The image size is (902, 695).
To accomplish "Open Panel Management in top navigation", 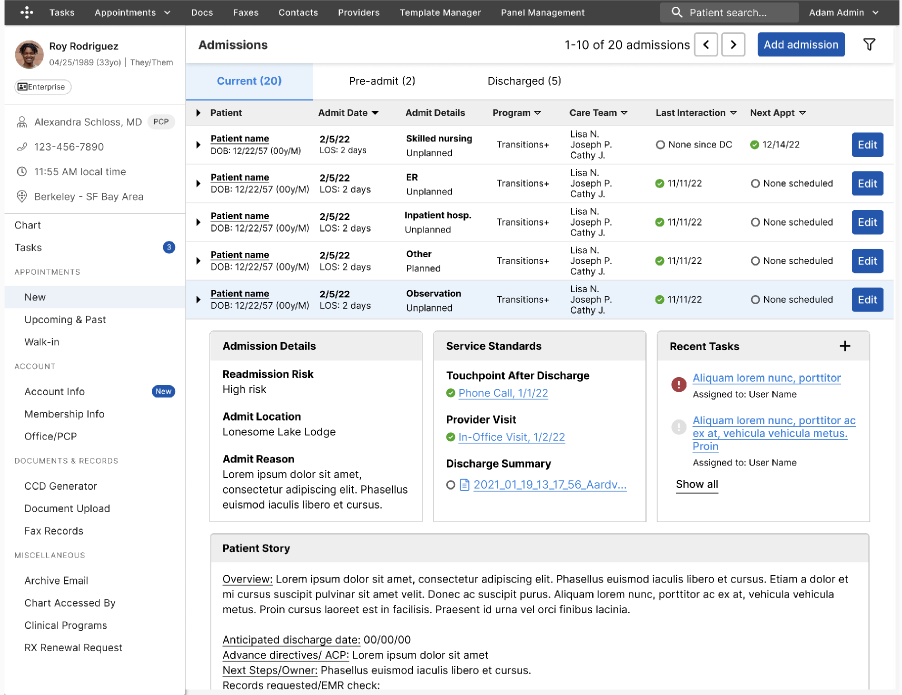I will pos(542,12).
